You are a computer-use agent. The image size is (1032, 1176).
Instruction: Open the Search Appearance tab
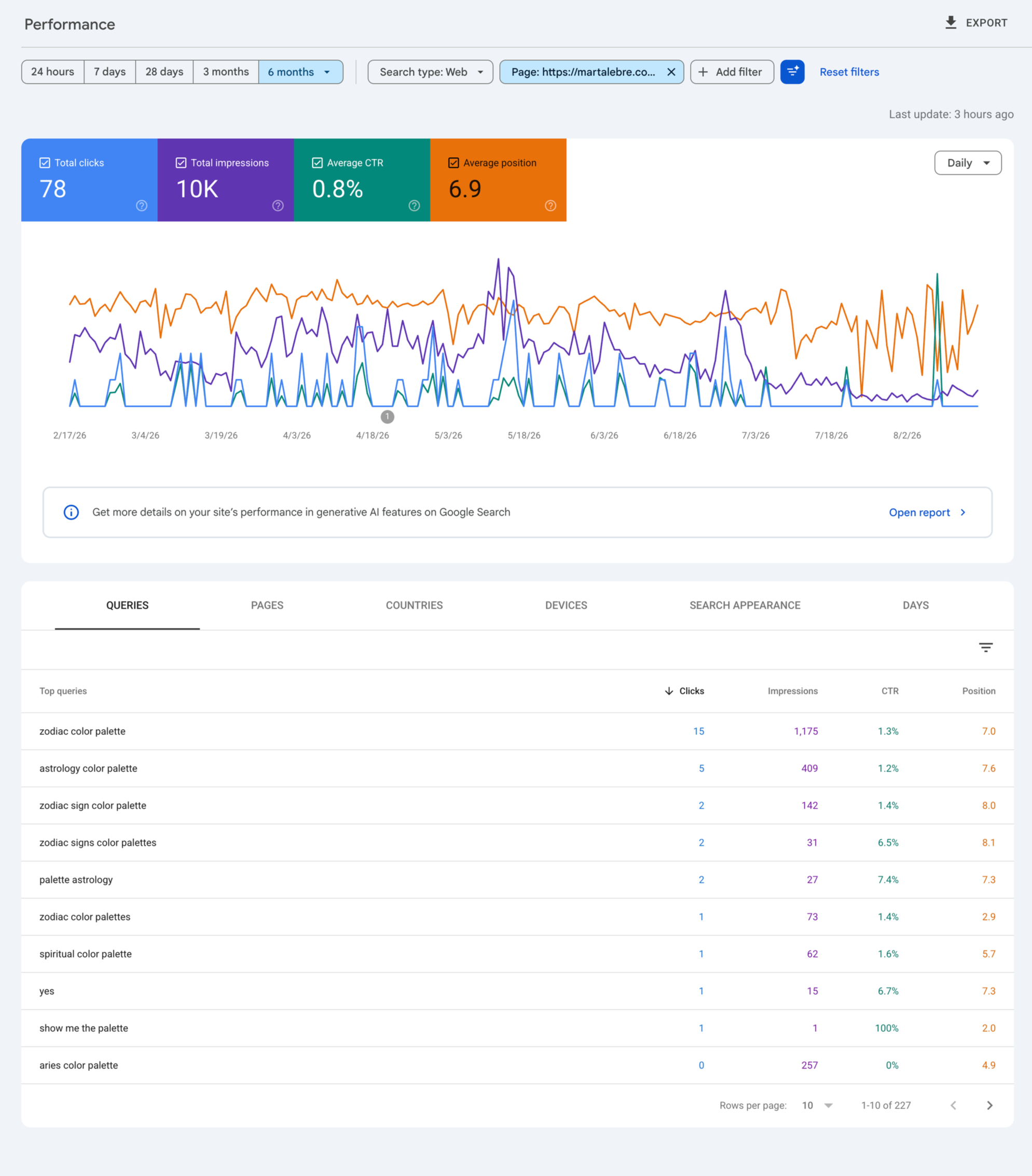(745, 605)
